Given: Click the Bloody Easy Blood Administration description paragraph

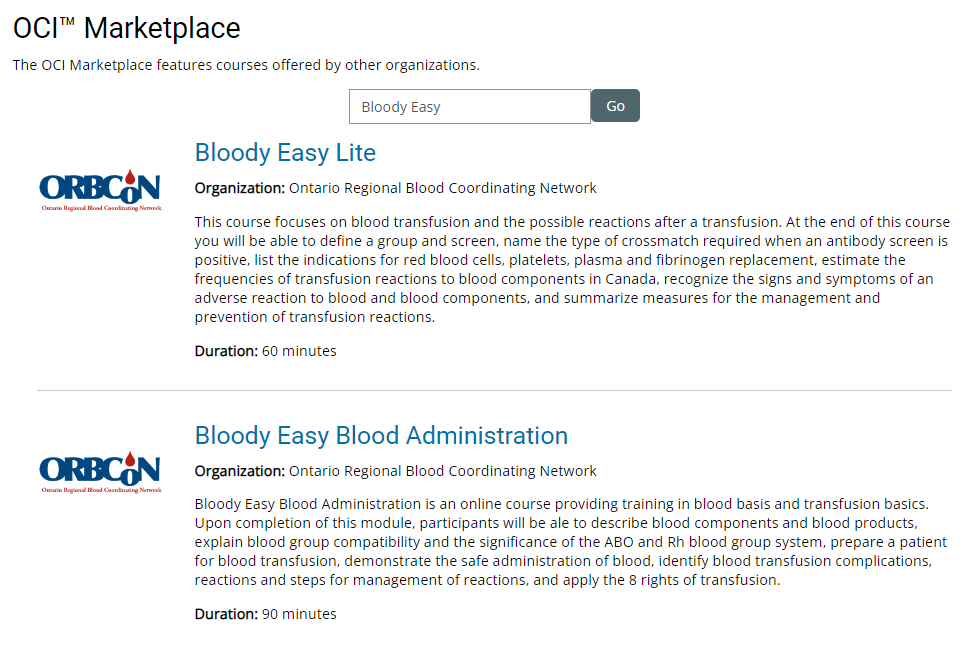Looking at the screenshot, I should [563, 542].
